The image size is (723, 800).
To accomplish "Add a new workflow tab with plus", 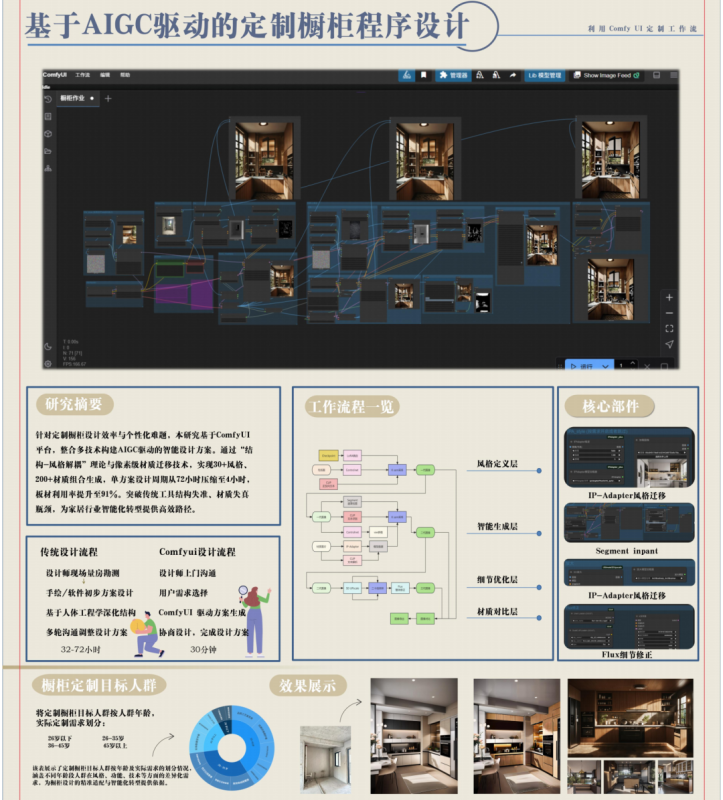I will click(108, 98).
